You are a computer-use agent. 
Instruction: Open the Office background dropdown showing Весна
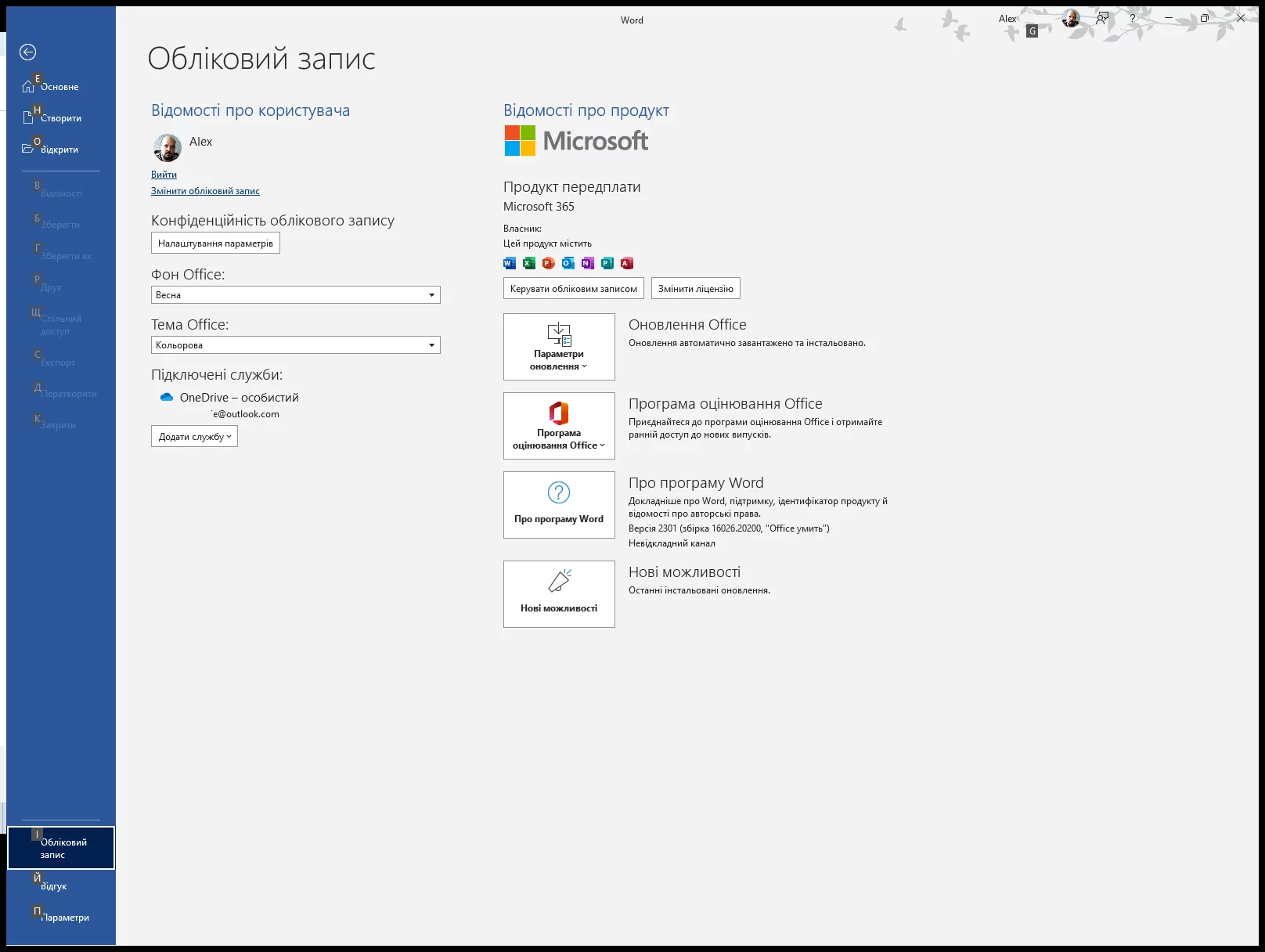coord(296,295)
